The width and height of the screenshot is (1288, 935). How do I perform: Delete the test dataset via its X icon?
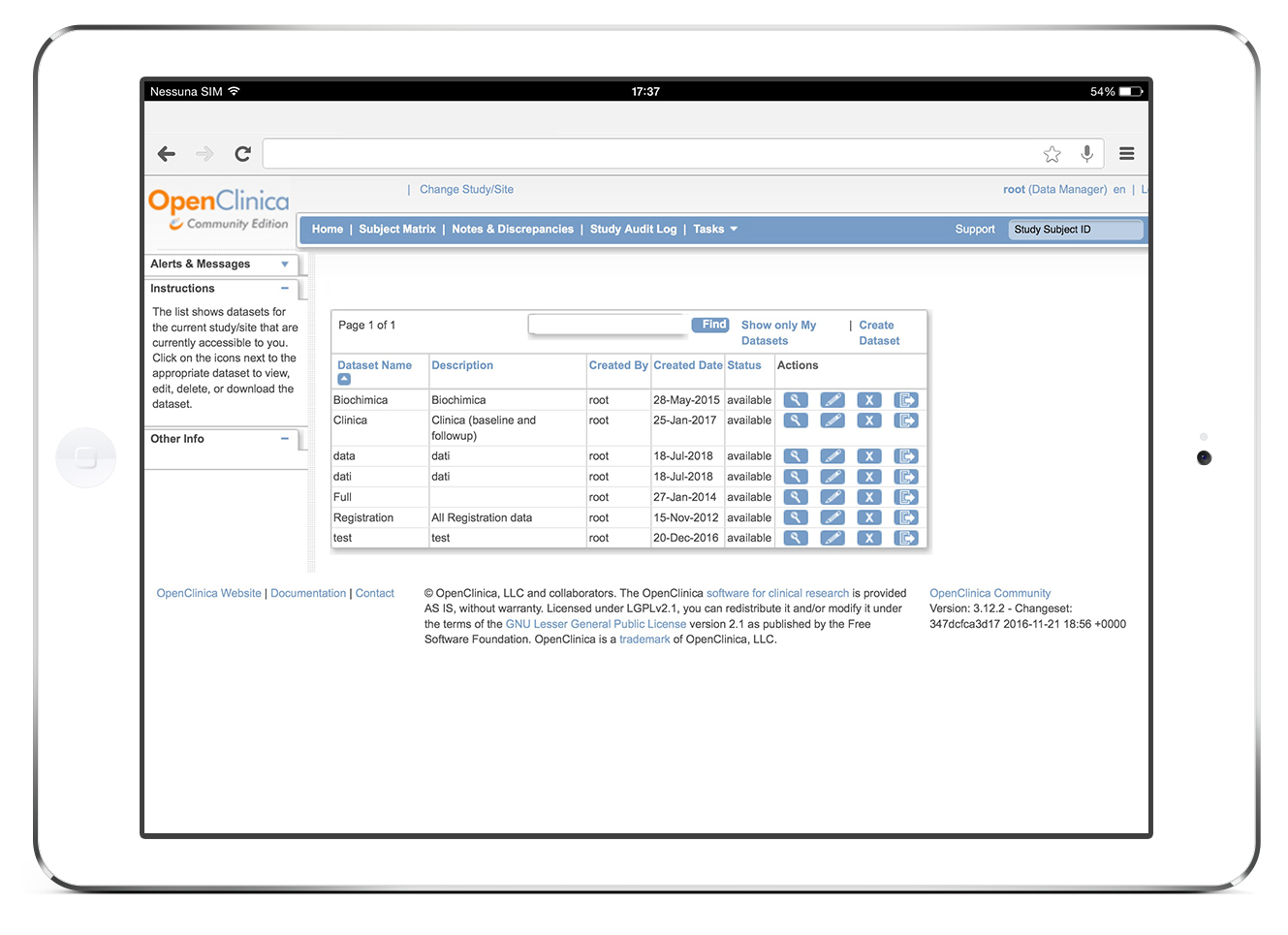[869, 537]
